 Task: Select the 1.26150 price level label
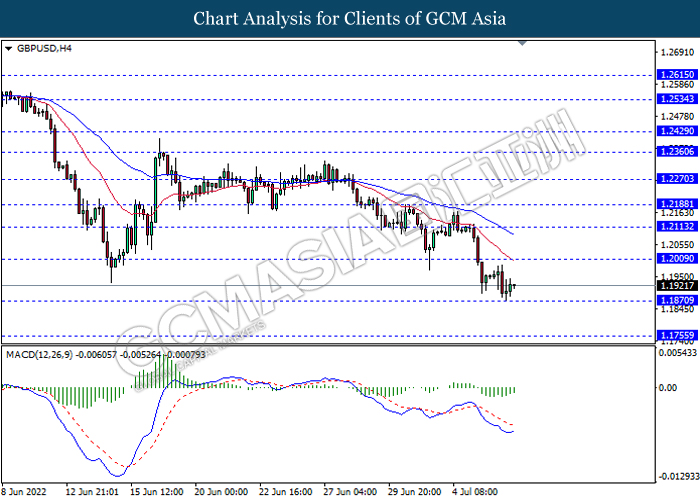tap(678, 75)
